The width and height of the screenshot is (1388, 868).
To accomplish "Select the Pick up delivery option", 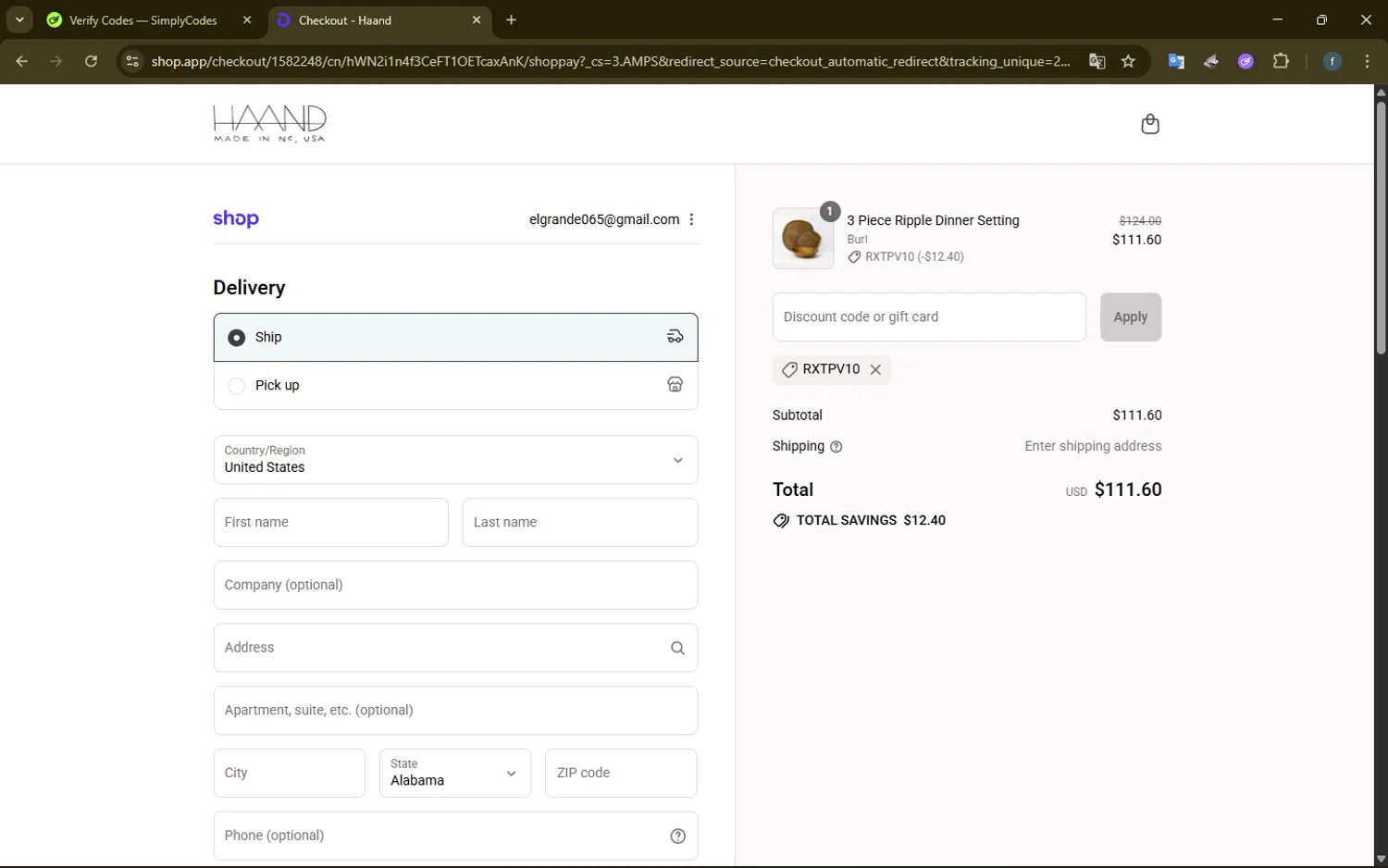I will tap(455, 385).
